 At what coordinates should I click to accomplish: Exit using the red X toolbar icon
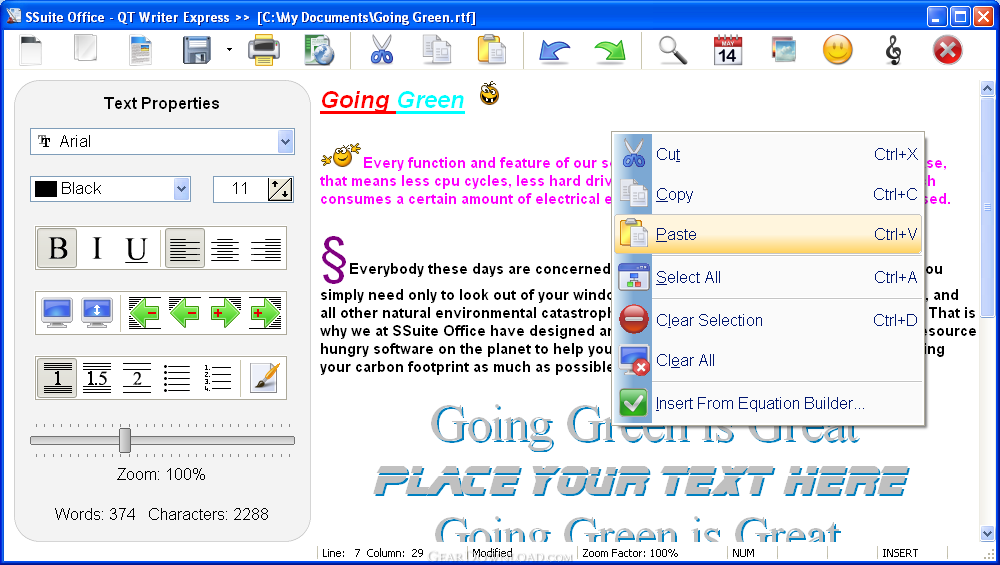948,50
